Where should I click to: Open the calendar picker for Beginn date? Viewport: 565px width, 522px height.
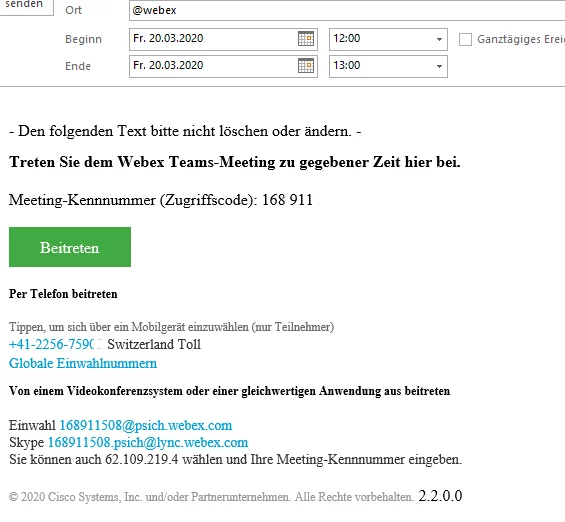coord(306,39)
